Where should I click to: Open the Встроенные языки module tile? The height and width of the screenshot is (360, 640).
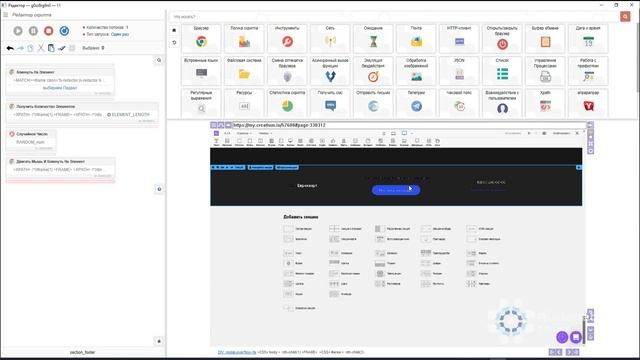pos(201,71)
